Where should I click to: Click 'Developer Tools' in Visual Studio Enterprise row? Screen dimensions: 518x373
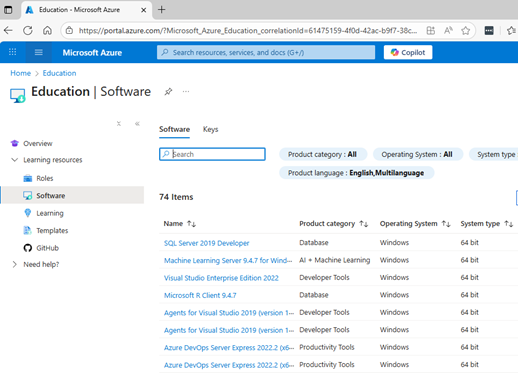point(324,277)
